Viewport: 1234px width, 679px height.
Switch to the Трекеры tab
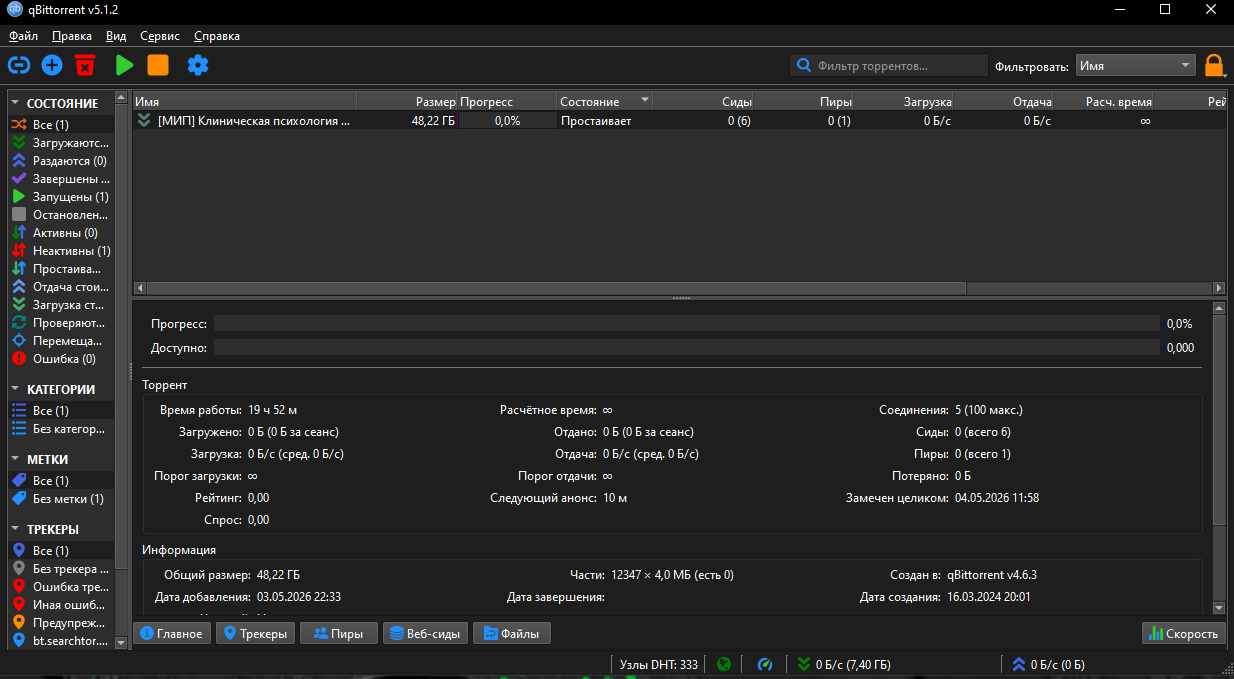(255, 633)
